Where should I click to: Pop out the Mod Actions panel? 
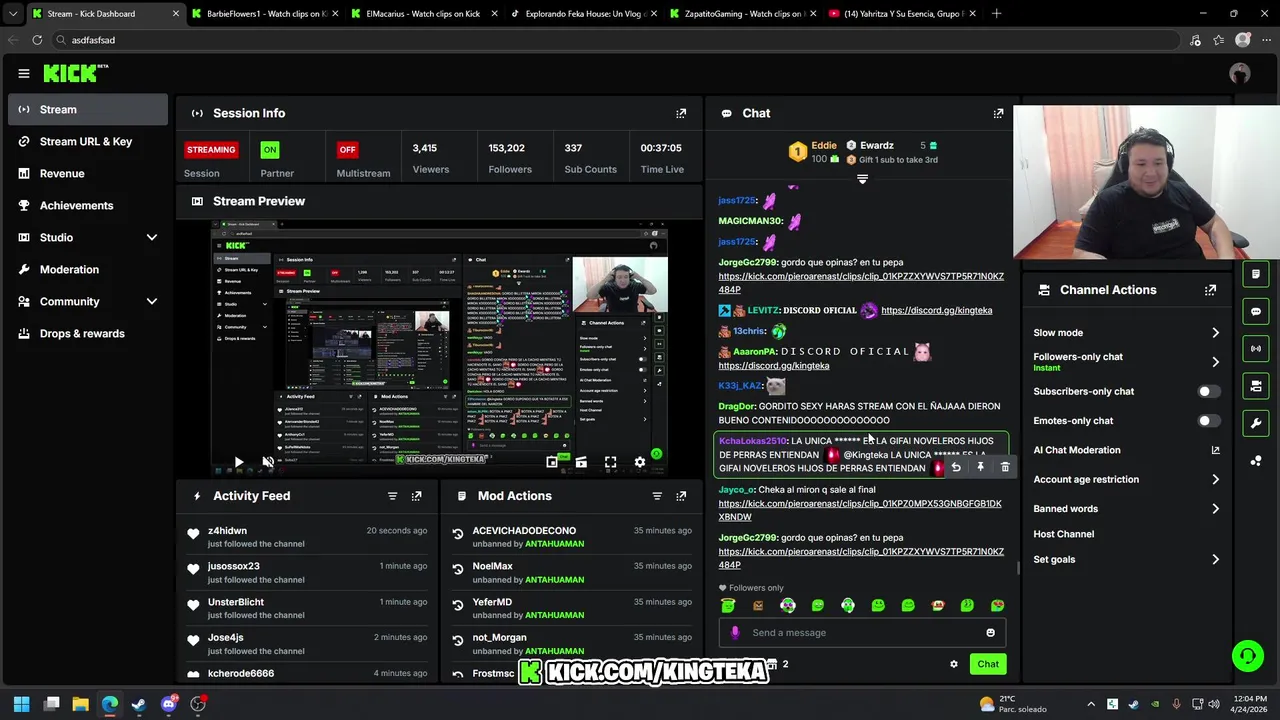681,496
